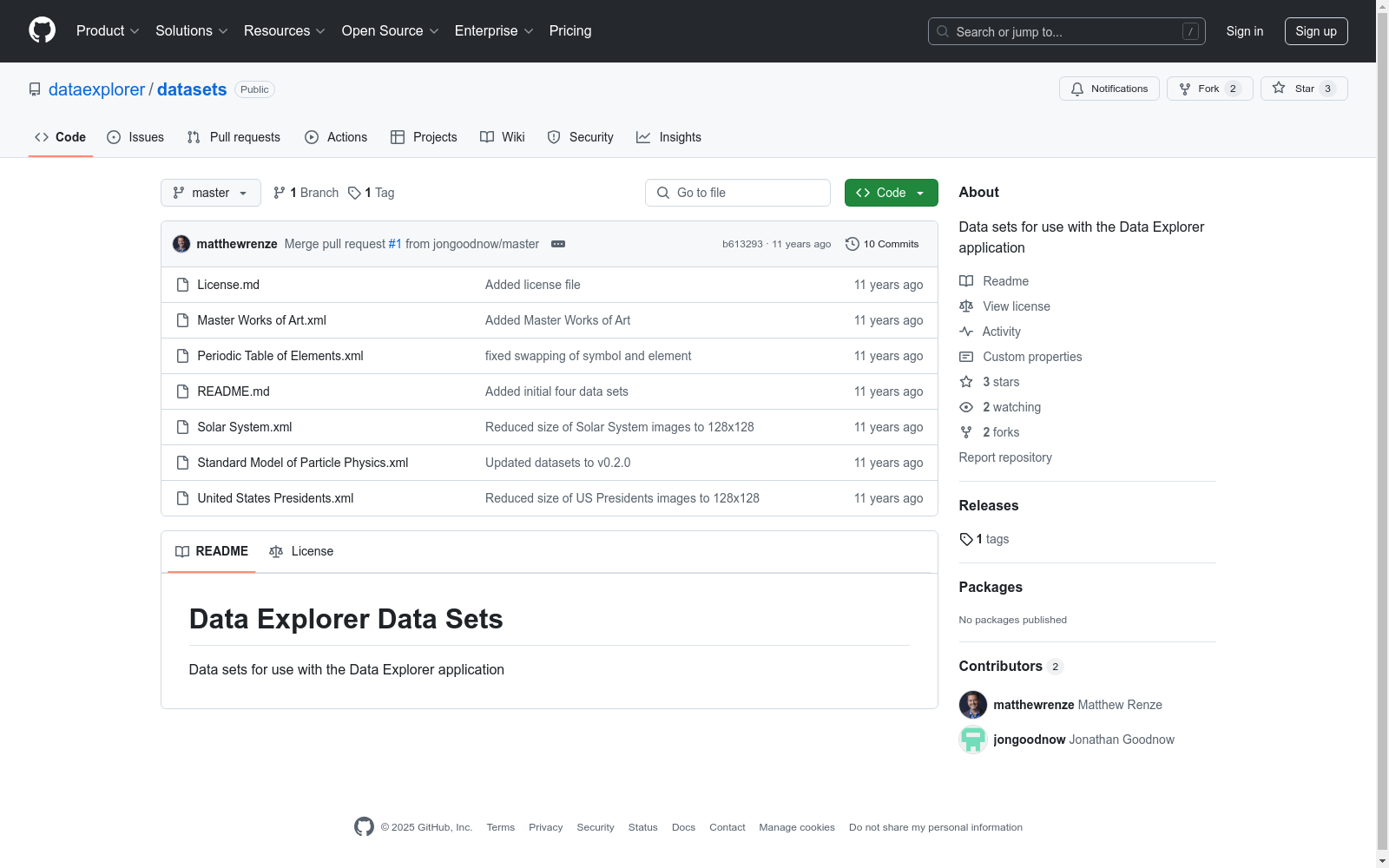This screenshot has width=1389, height=868.
Task: Click the Notifications button
Action: (x=1109, y=89)
